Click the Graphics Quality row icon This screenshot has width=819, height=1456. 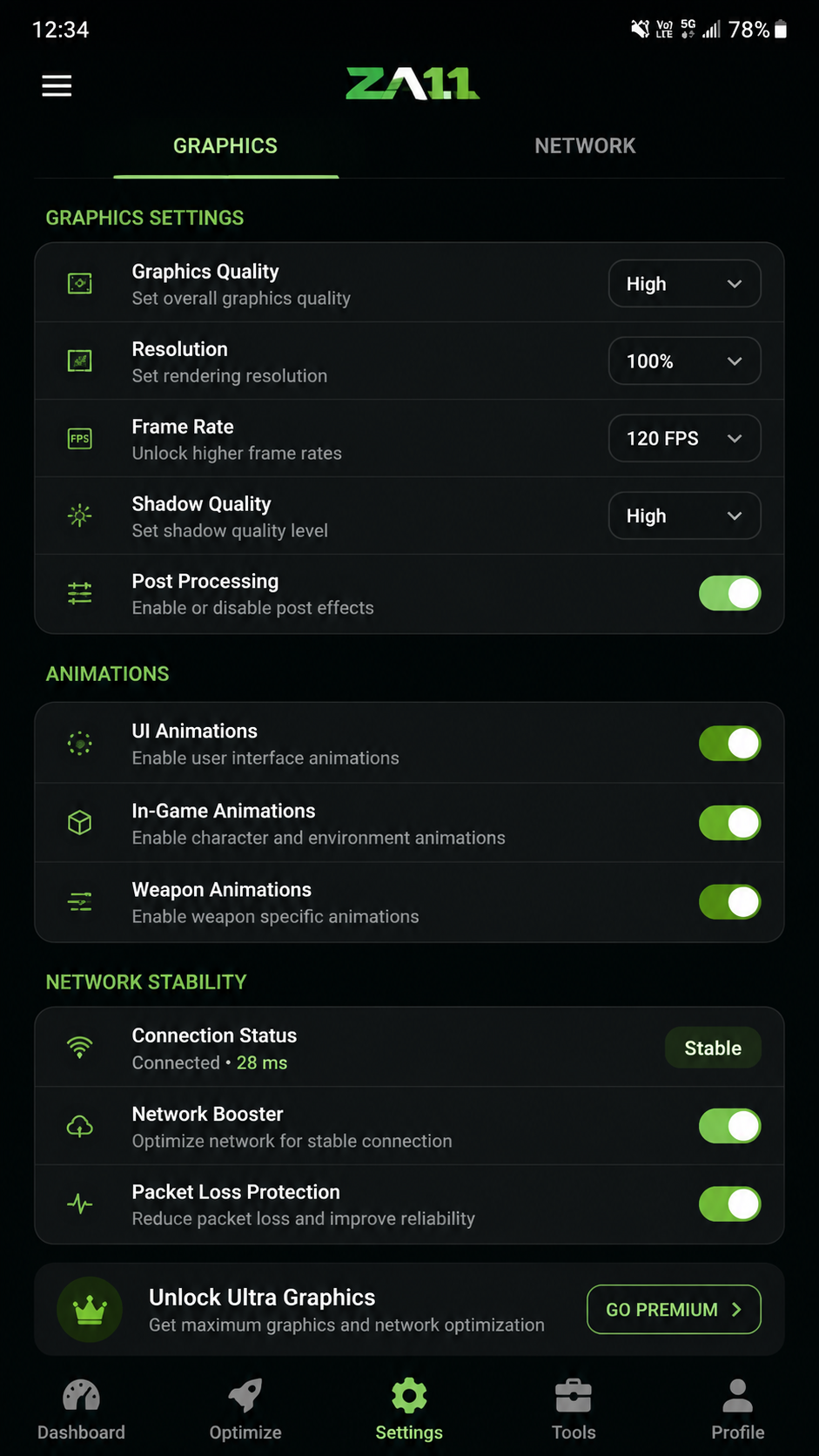(x=80, y=284)
